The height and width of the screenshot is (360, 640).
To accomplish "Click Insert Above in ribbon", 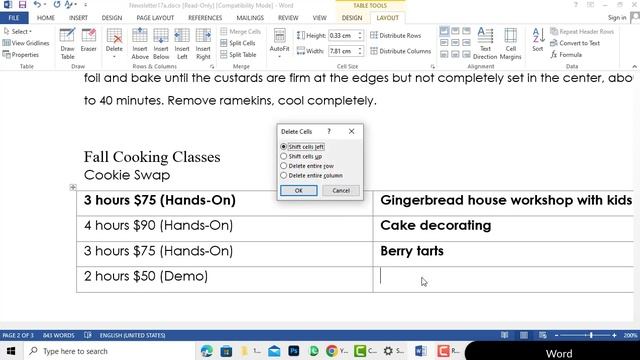I will pos(140,44).
